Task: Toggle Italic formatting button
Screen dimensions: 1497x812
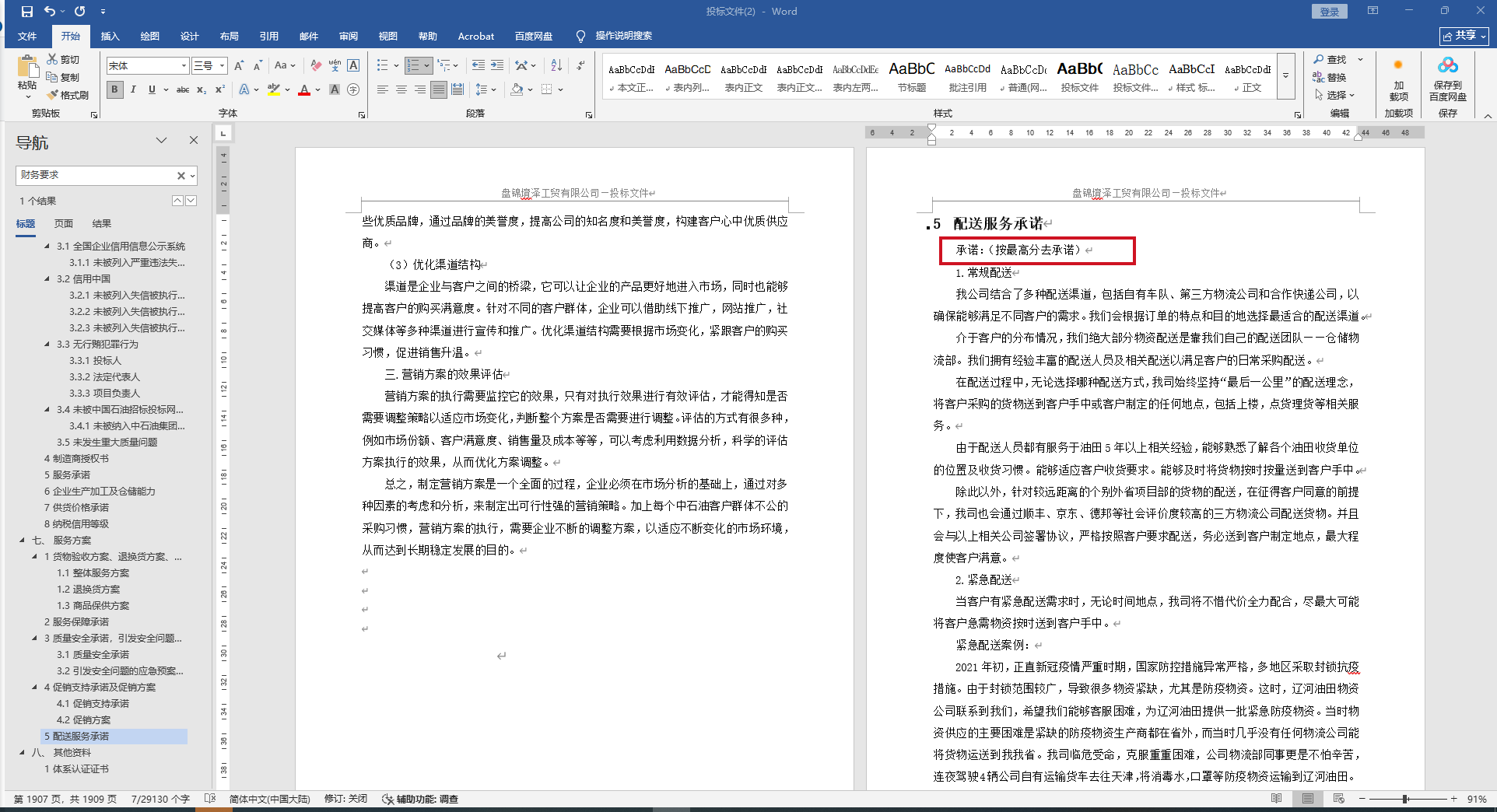Action: coord(133,89)
